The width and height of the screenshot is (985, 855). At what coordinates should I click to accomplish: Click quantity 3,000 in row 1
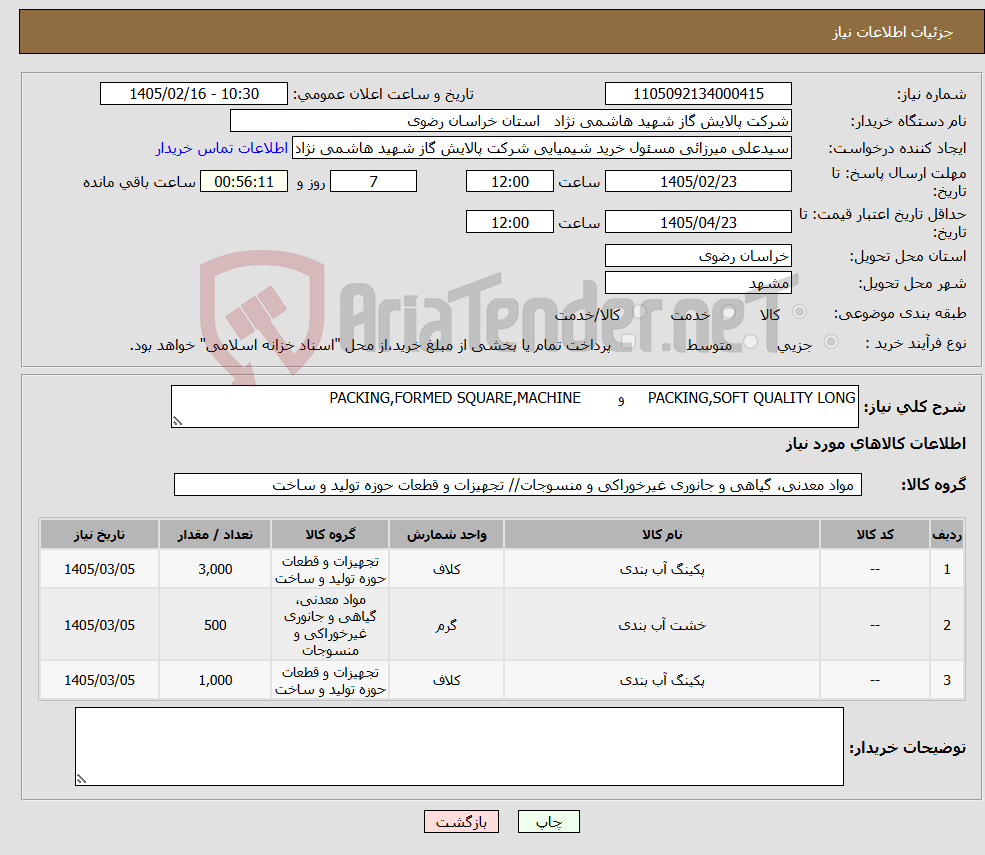click(215, 569)
